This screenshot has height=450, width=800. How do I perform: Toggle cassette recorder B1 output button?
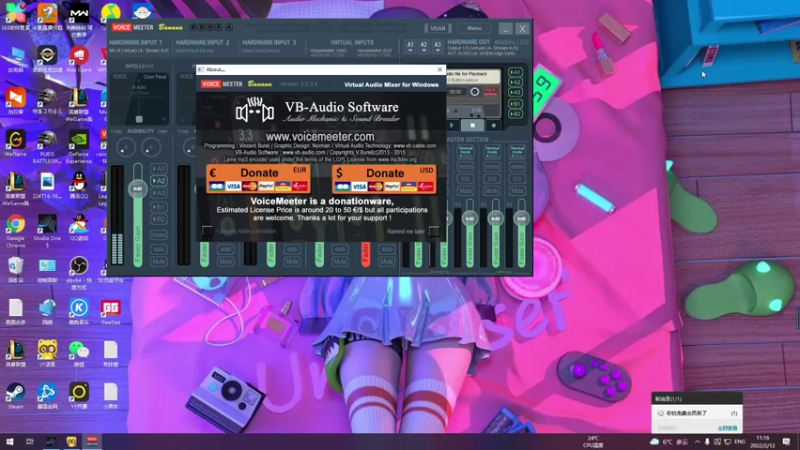[x=515, y=104]
